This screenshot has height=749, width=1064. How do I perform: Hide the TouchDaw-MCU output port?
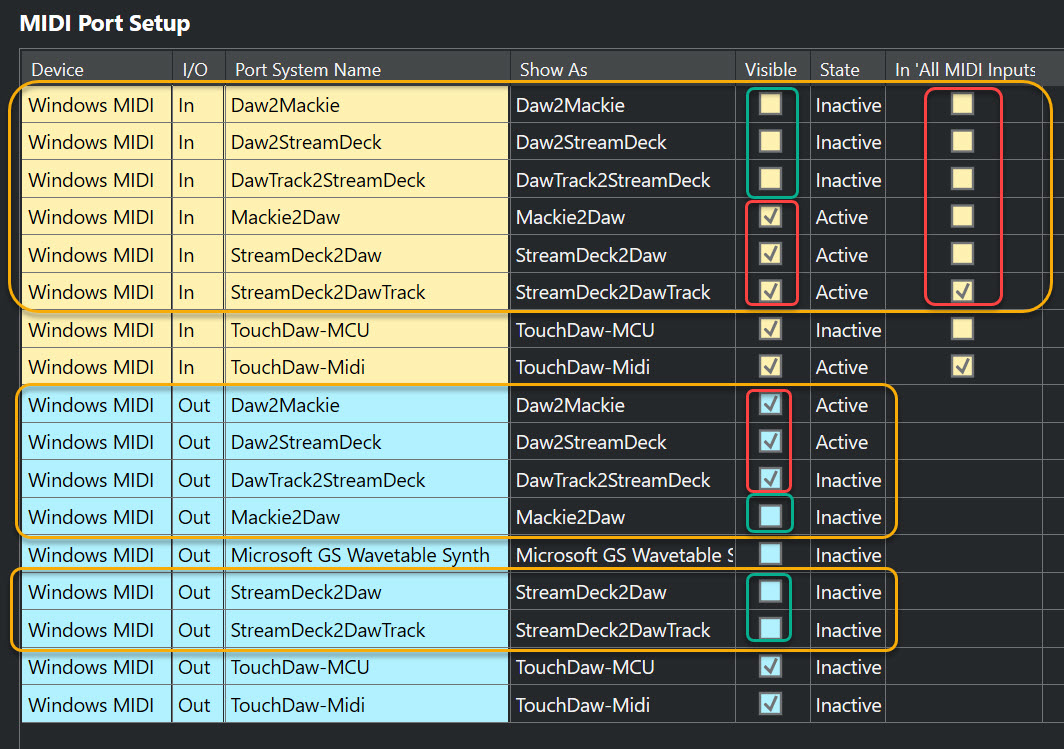(770, 667)
